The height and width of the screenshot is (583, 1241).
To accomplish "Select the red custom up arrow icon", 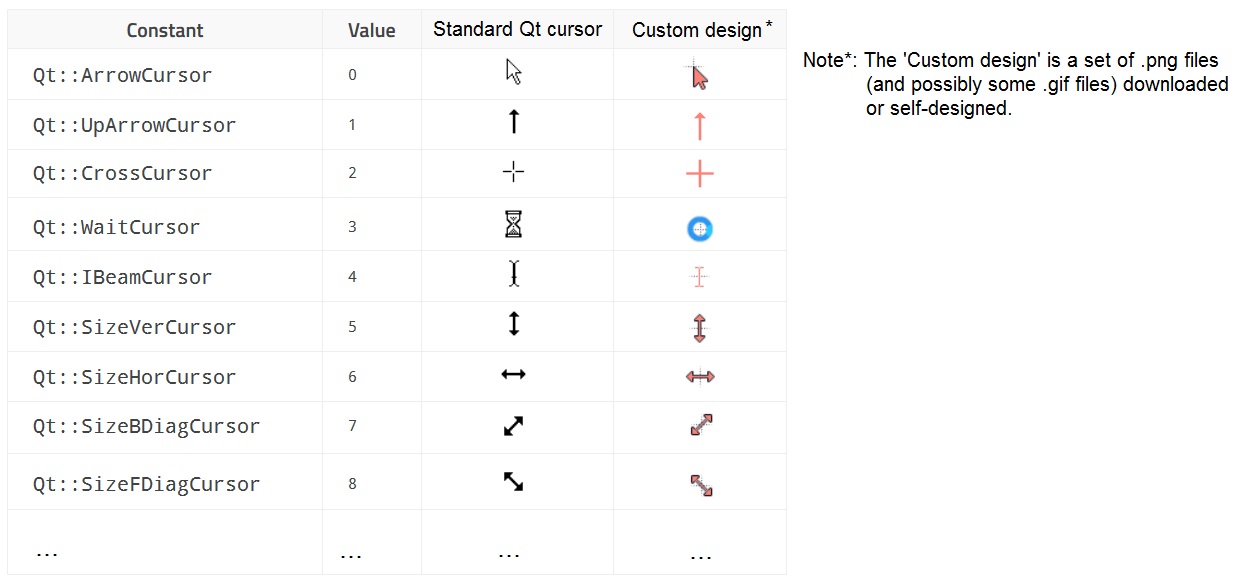I will [x=699, y=126].
